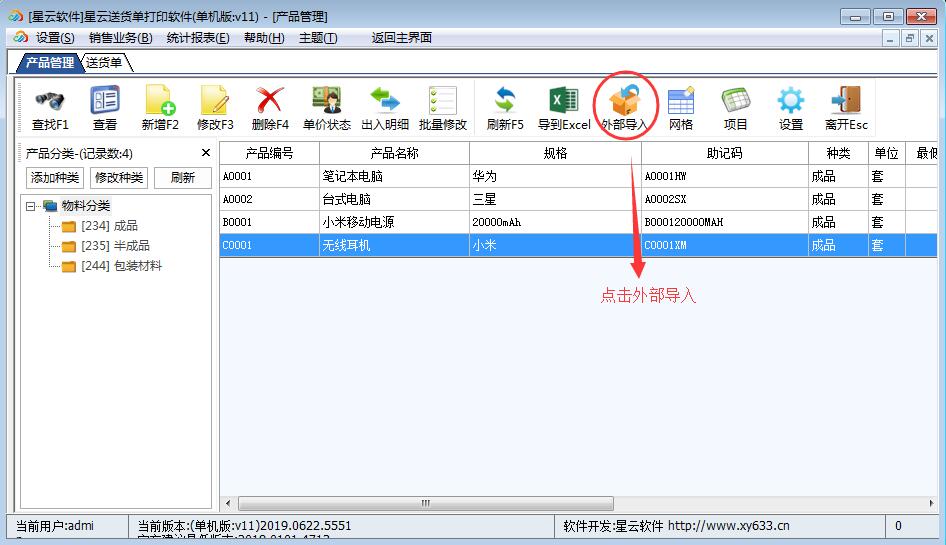
Task: Click the 种类 column header
Action: 839,153
